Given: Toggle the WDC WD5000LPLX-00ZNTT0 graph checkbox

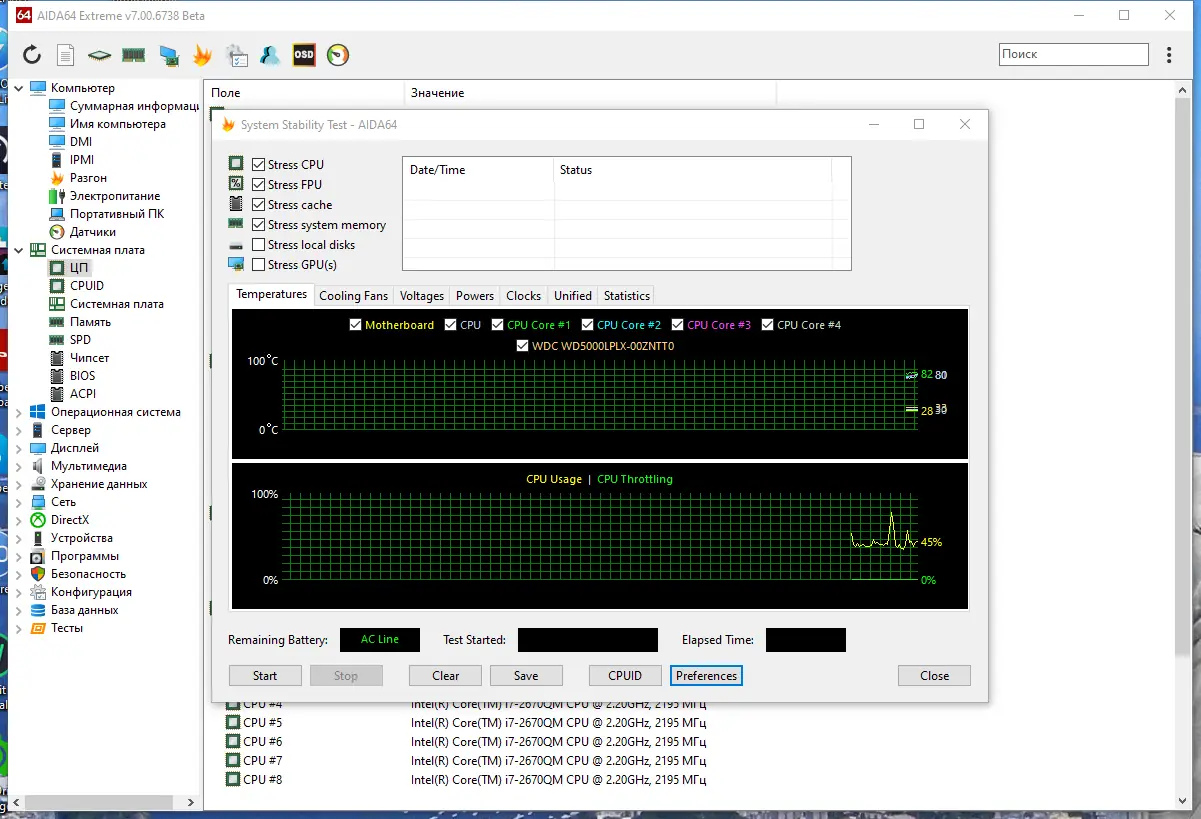Looking at the screenshot, I should [522, 346].
